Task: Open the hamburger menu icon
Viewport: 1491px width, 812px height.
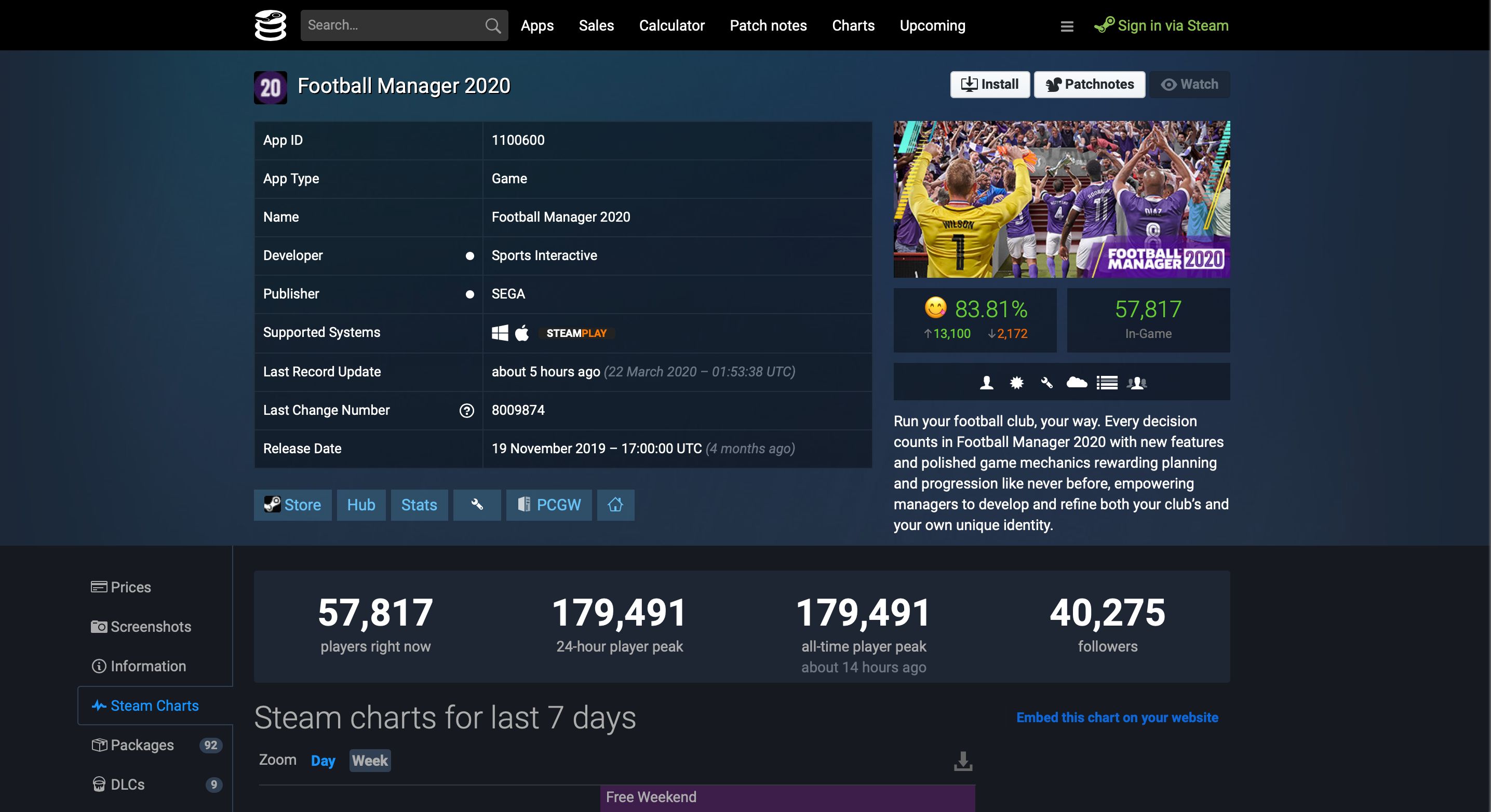Action: pos(1067,26)
